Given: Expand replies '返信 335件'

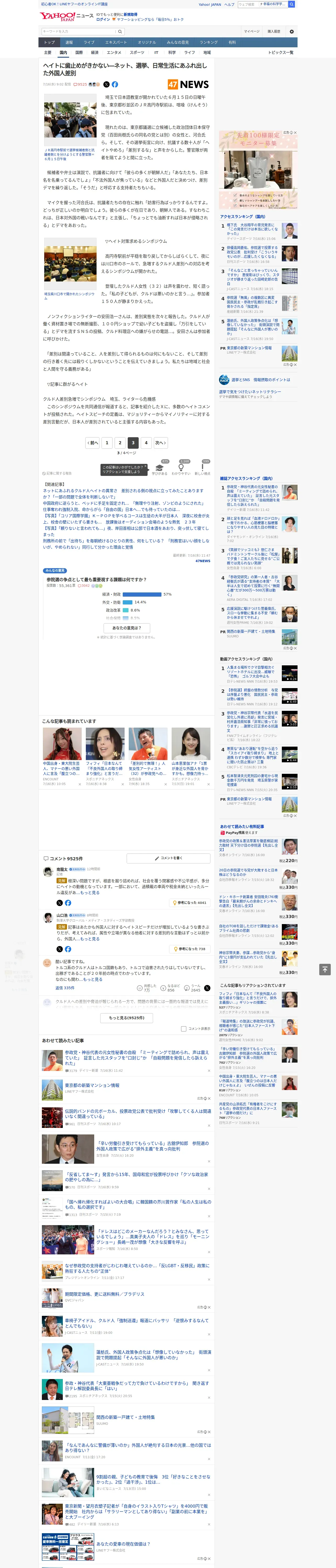Looking at the screenshot, I should (x=65, y=988).
